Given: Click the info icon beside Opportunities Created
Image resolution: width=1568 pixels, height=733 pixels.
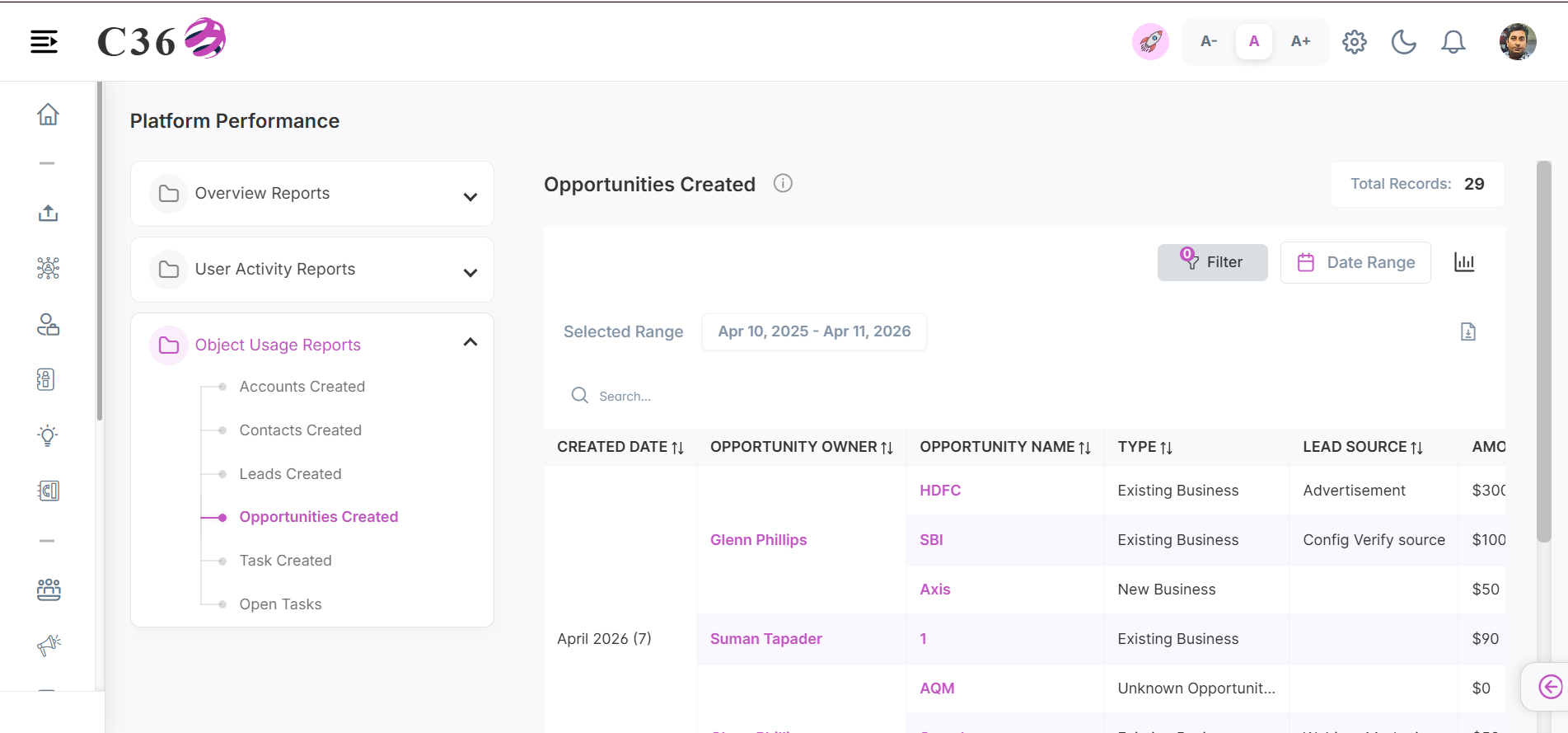Looking at the screenshot, I should coord(783,183).
